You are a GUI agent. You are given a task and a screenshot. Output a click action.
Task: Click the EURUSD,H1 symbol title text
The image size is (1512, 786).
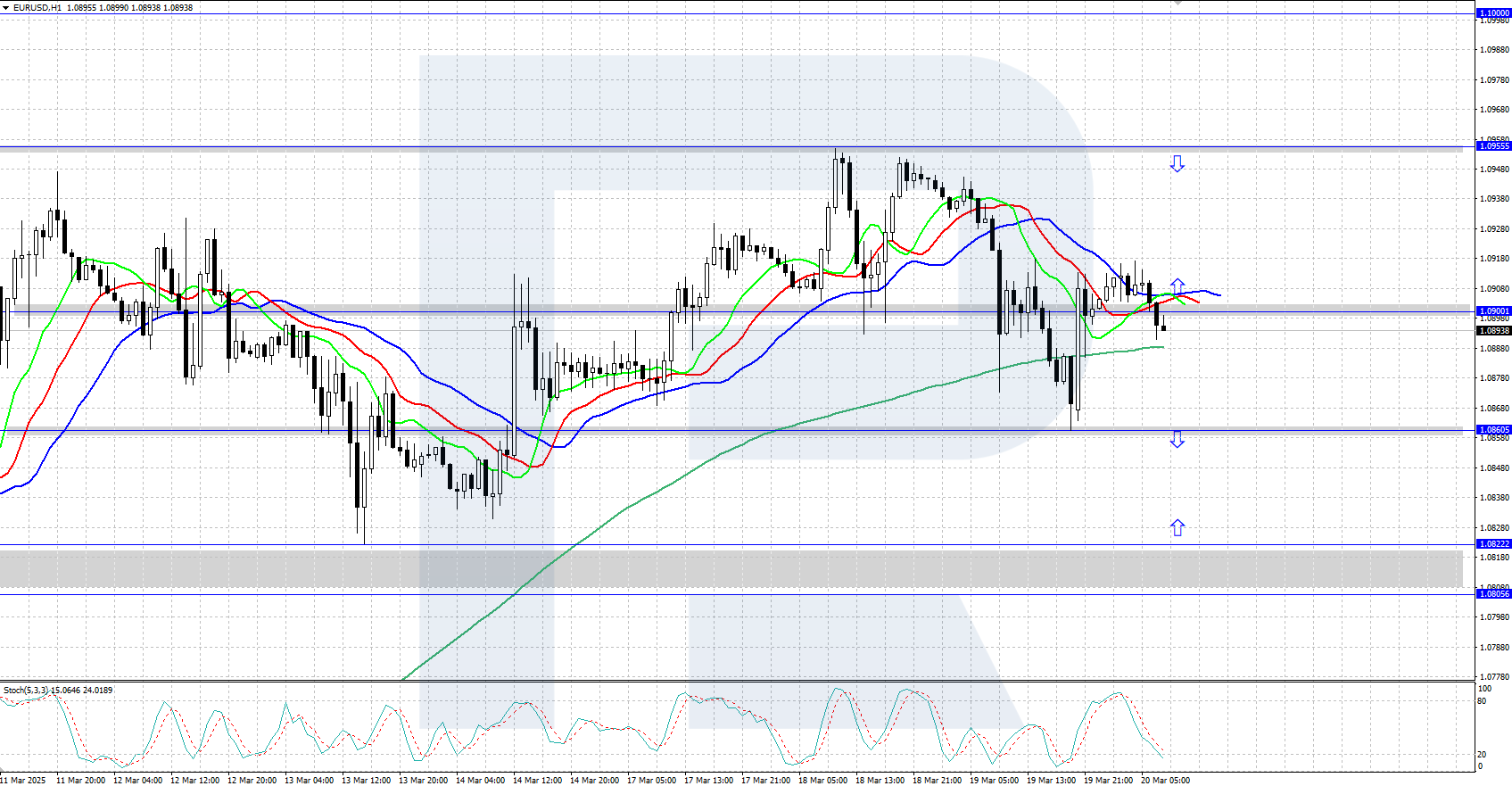pos(37,8)
